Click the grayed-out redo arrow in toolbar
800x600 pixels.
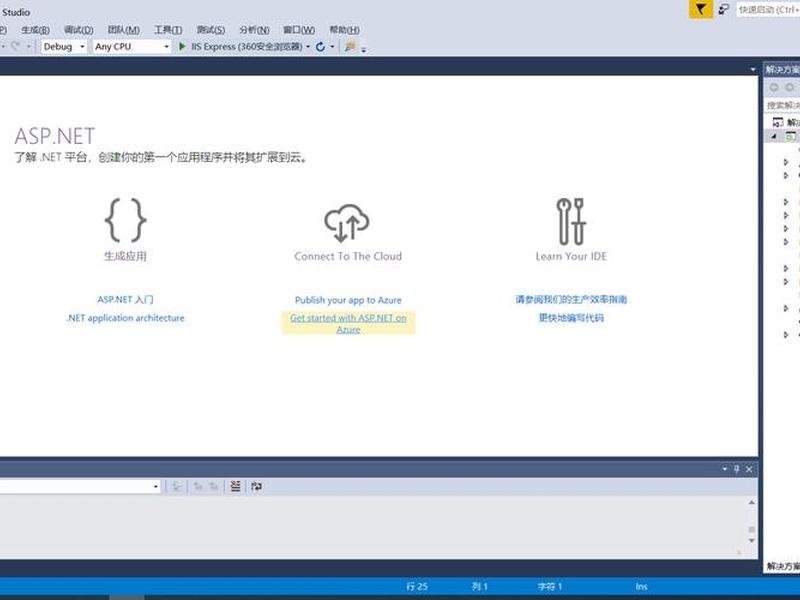click(x=15, y=46)
